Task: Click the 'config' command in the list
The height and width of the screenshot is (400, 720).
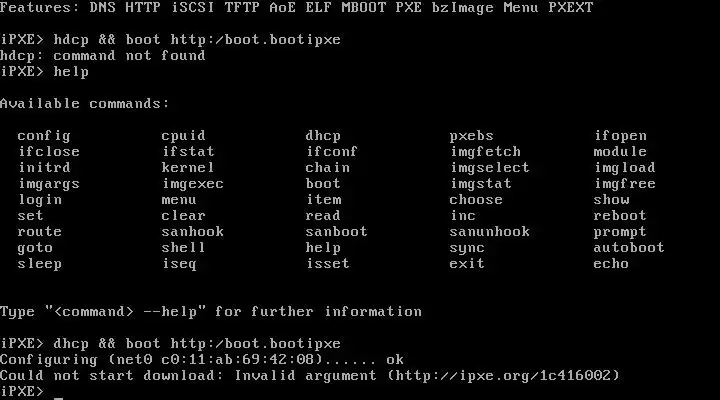Action: [44, 136]
